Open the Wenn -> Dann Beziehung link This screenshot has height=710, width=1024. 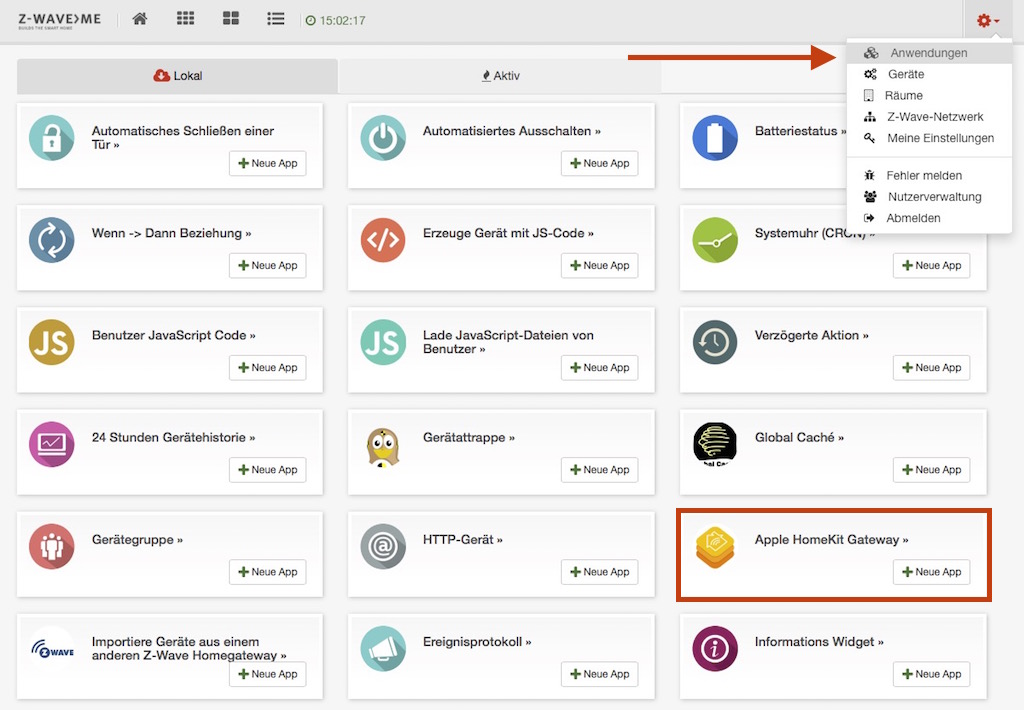coord(171,233)
